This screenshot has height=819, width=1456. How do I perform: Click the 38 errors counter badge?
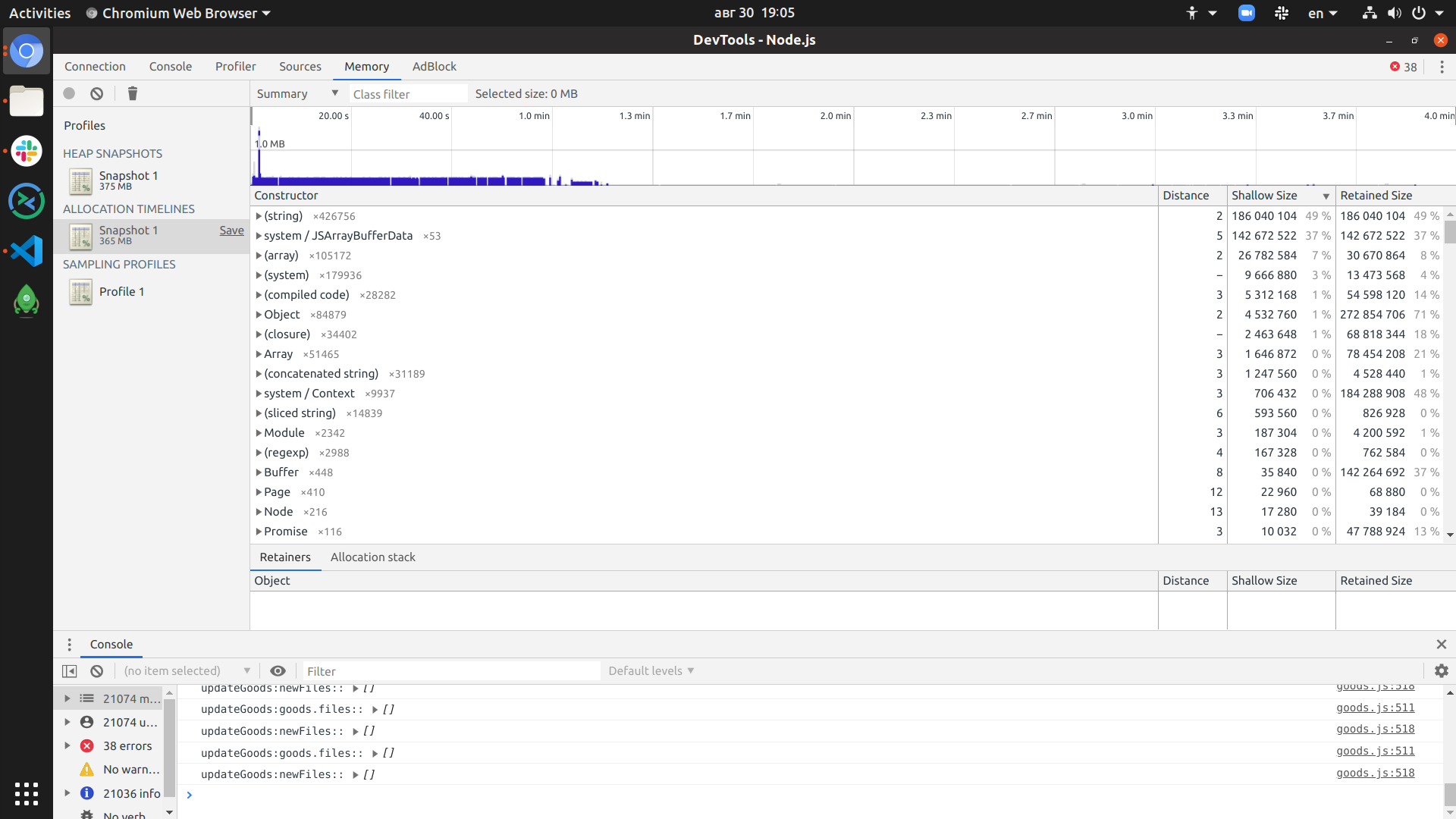click(x=1403, y=67)
